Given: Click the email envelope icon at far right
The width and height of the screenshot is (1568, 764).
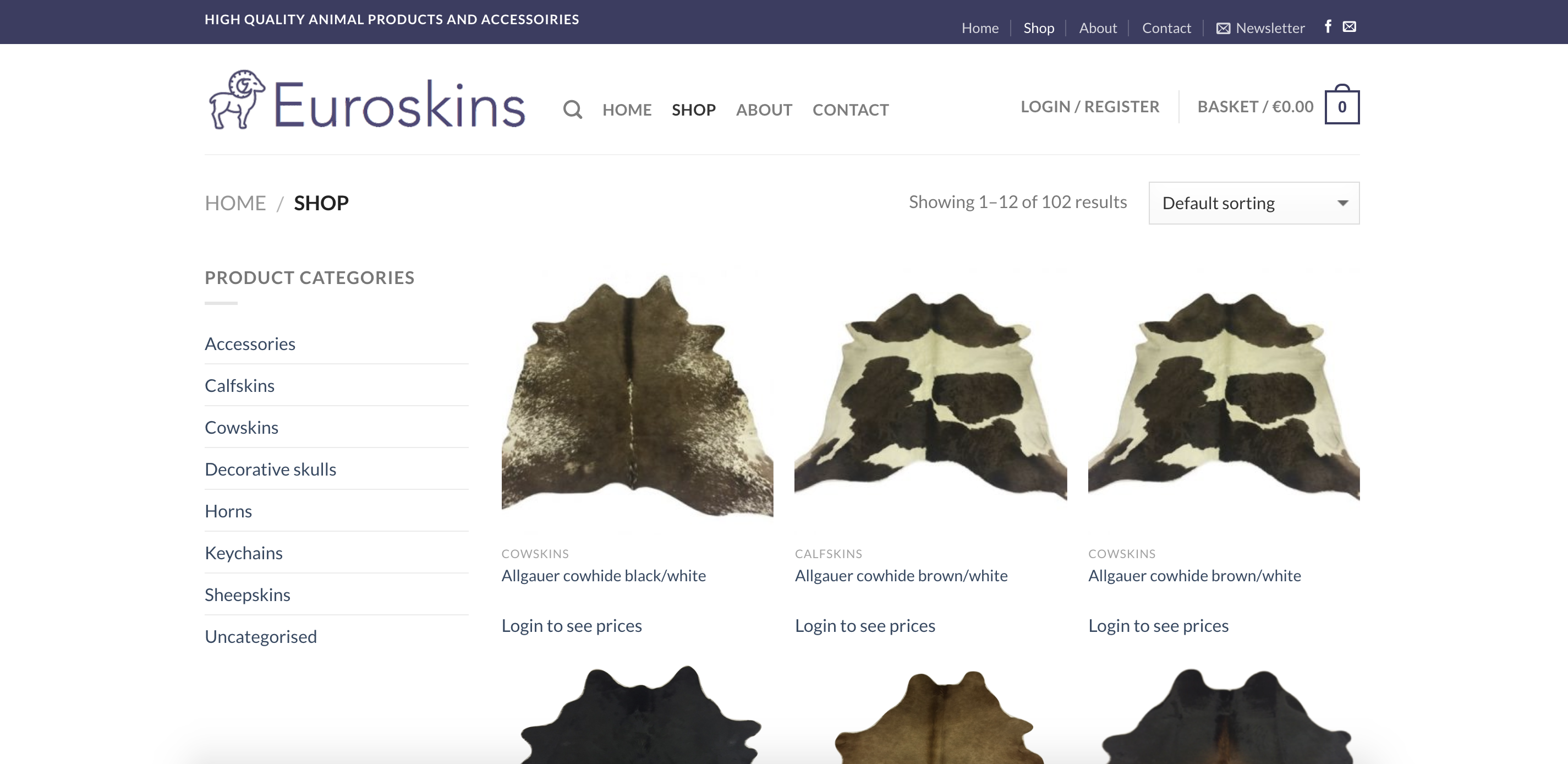Looking at the screenshot, I should click(1349, 26).
